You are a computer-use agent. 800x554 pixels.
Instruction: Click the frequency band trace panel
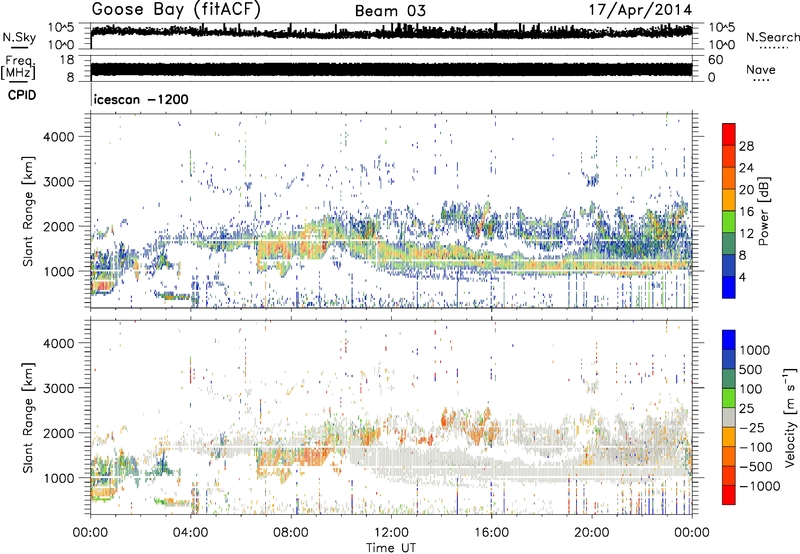(x=391, y=68)
